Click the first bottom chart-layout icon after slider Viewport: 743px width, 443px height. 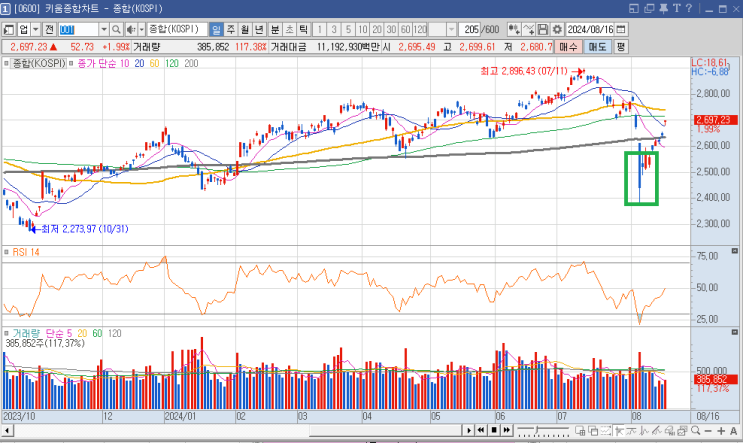pos(580,430)
